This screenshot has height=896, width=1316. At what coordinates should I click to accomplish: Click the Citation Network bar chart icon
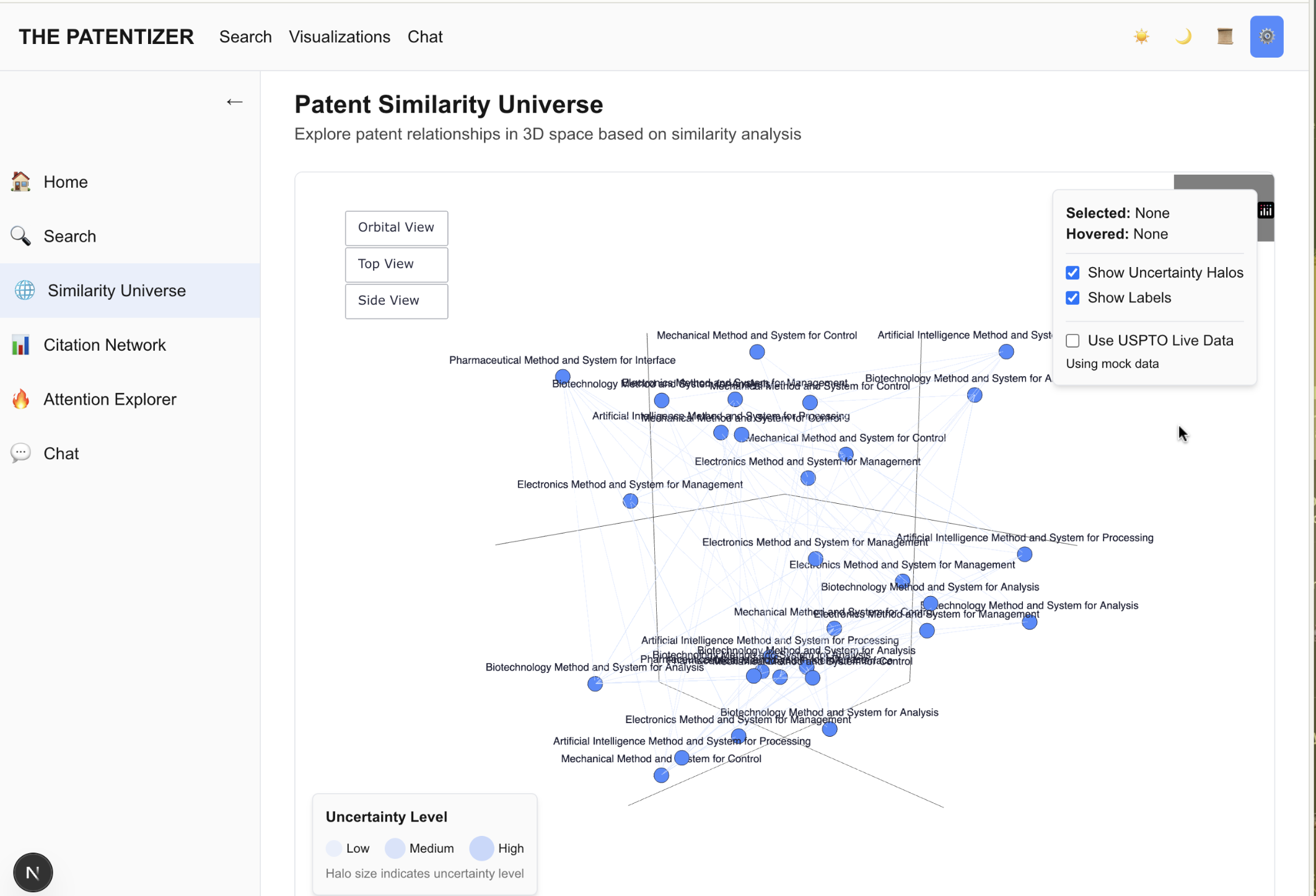pos(20,345)
